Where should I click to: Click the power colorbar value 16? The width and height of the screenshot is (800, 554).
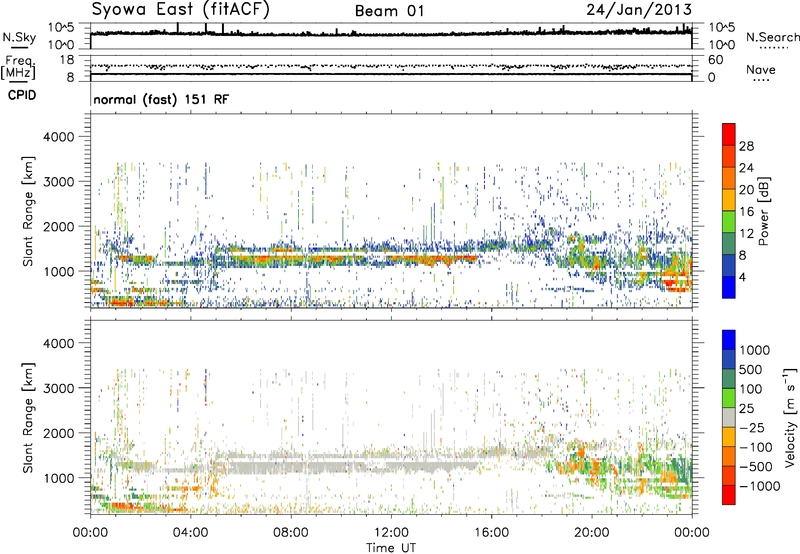coord(746,212)
